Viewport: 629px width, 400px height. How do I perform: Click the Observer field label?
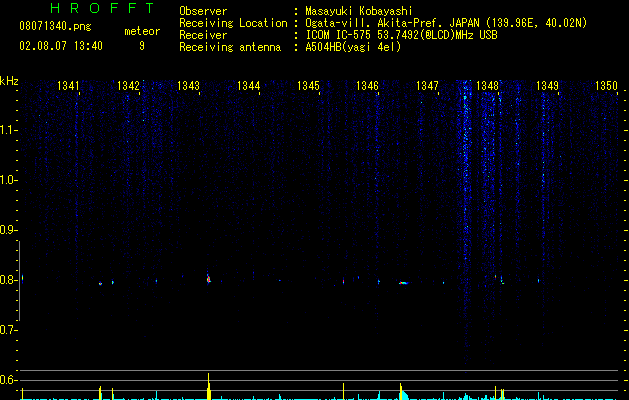click(203, 11)
